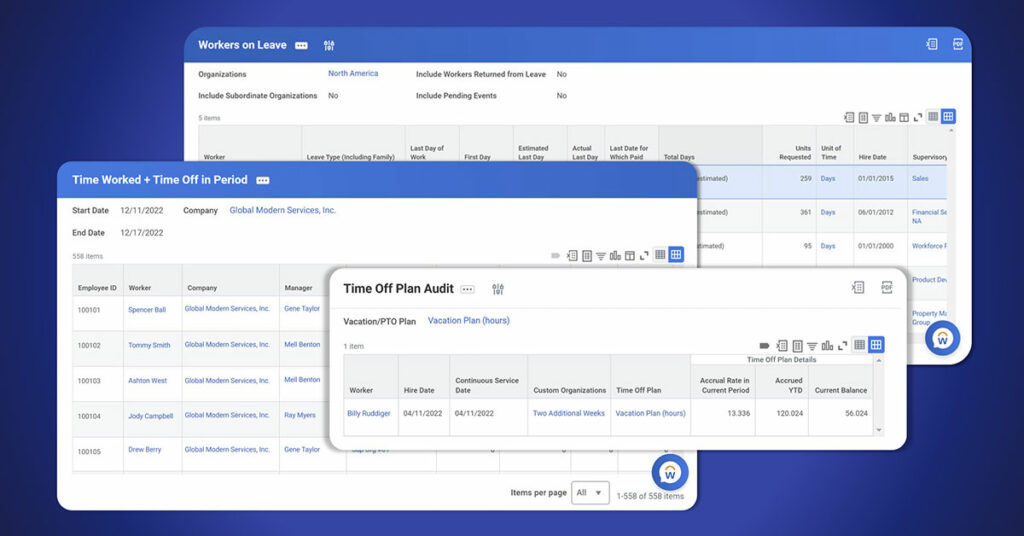Select Accrued YTD value 120.024
The width and height of the screenshot is (1024, 536).
(789, 413)
